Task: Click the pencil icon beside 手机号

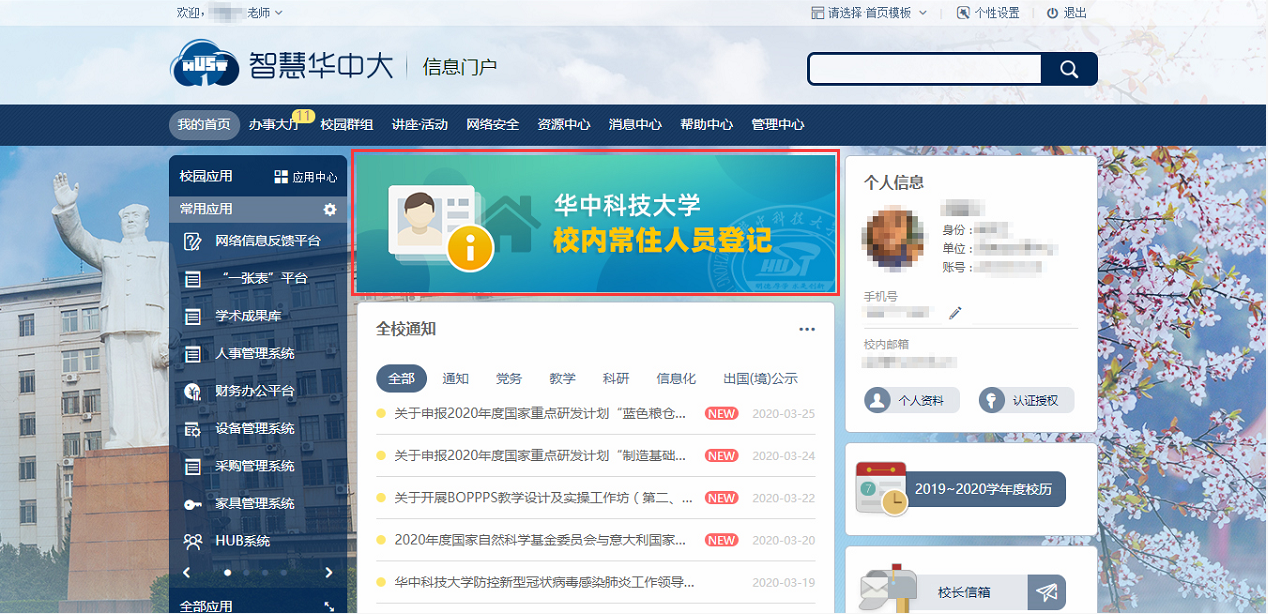Action: click(x=955, y=313)
